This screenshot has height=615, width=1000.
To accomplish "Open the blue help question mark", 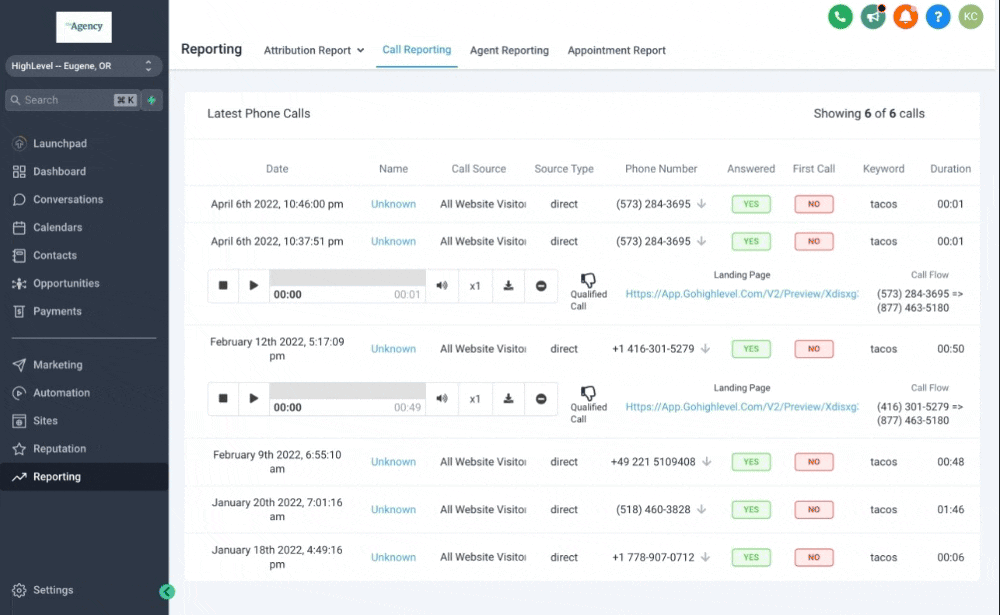I will point(938,17).
